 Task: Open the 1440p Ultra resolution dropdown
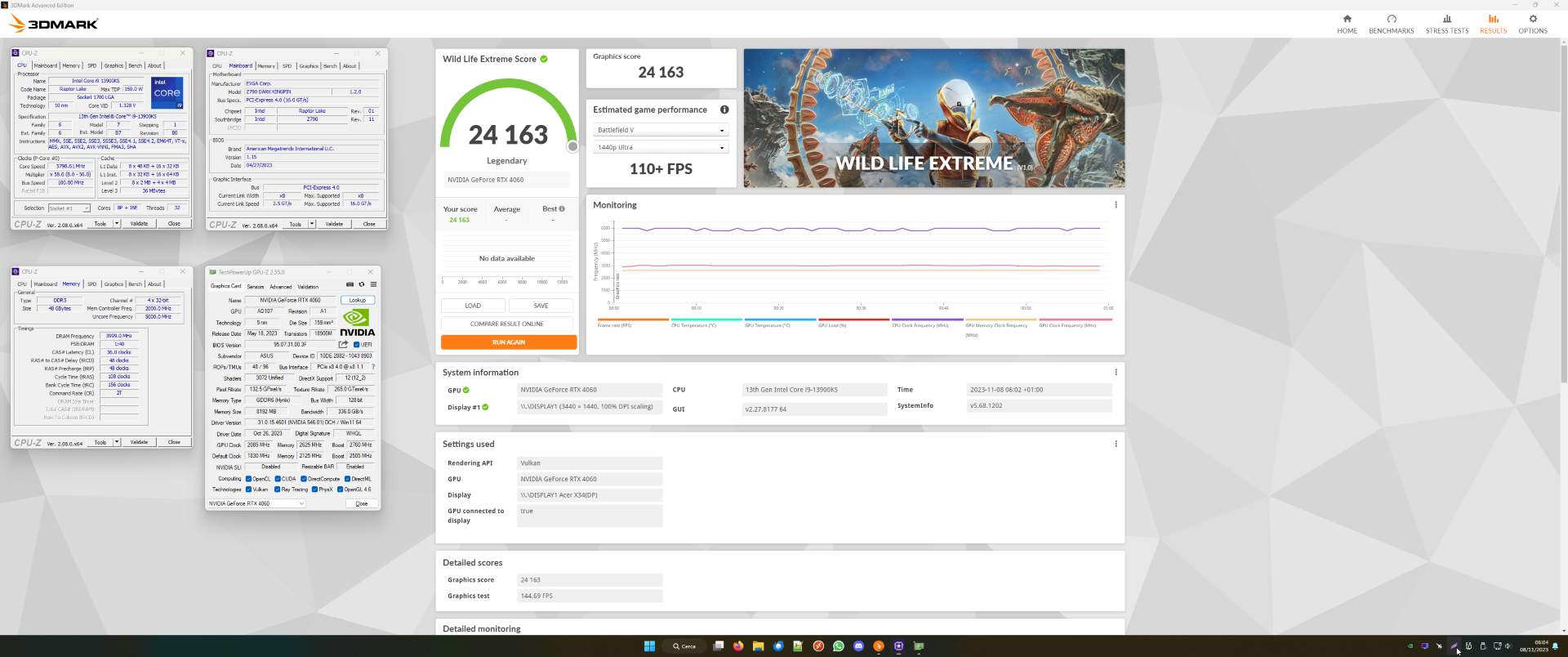click(661, 148)
